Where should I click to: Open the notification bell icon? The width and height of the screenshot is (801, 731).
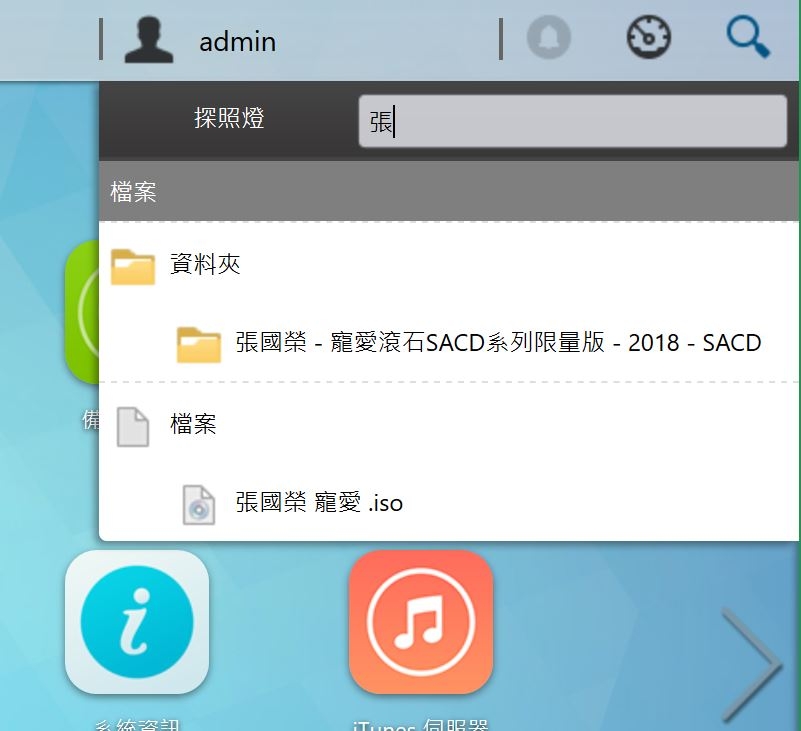click(549, 37)
